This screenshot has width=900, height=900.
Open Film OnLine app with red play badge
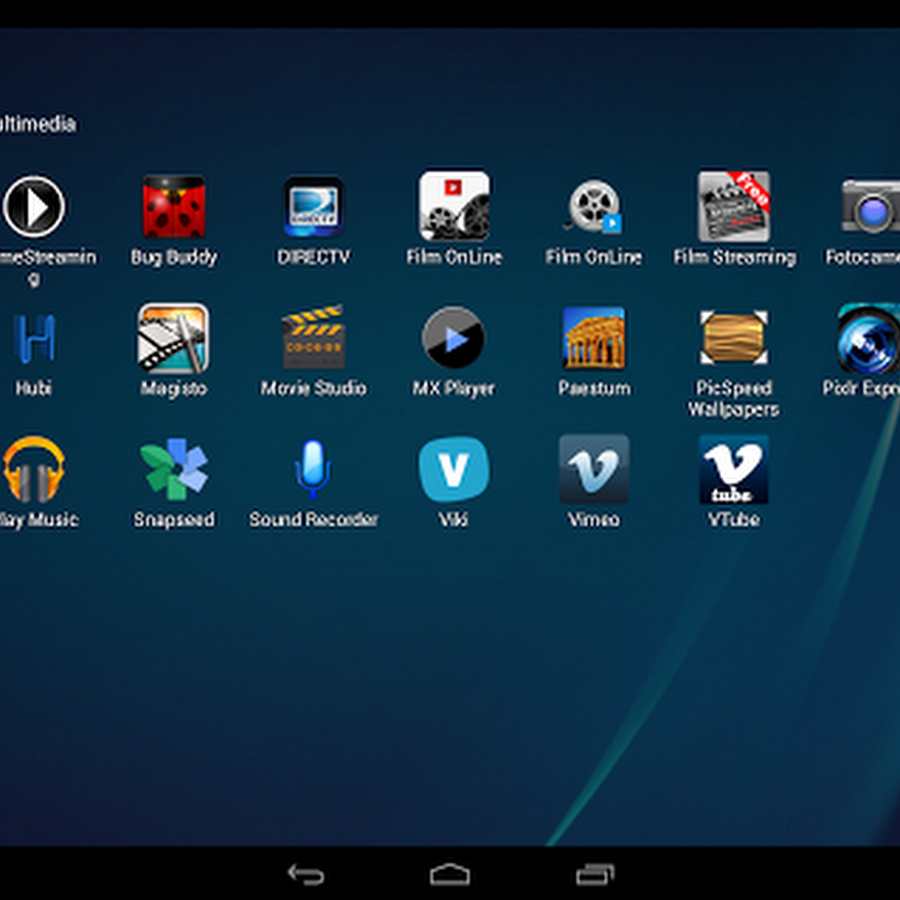(454, 205)
